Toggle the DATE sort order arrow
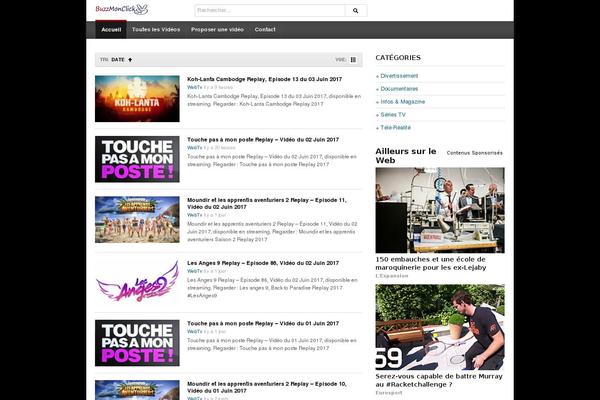Image resolution: width=600 pixels, height=400 pixels. click(130, 60)
